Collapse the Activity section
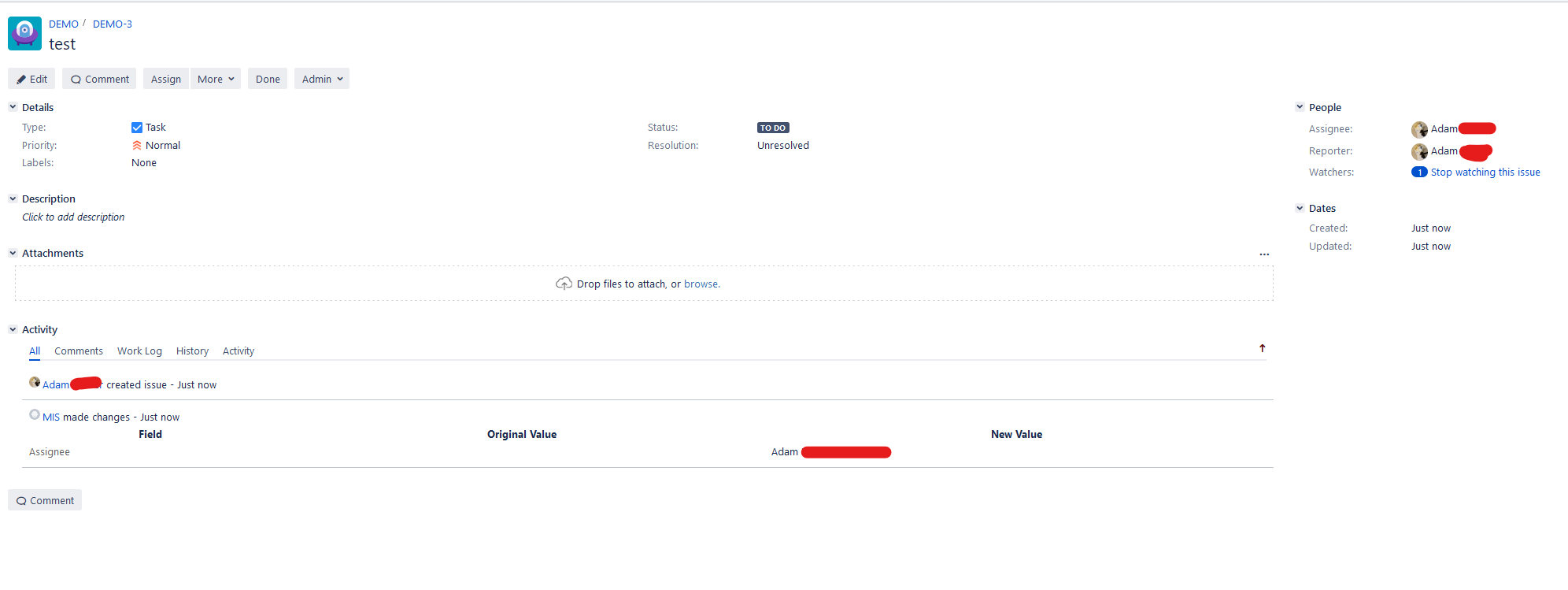 pos(13,329)
